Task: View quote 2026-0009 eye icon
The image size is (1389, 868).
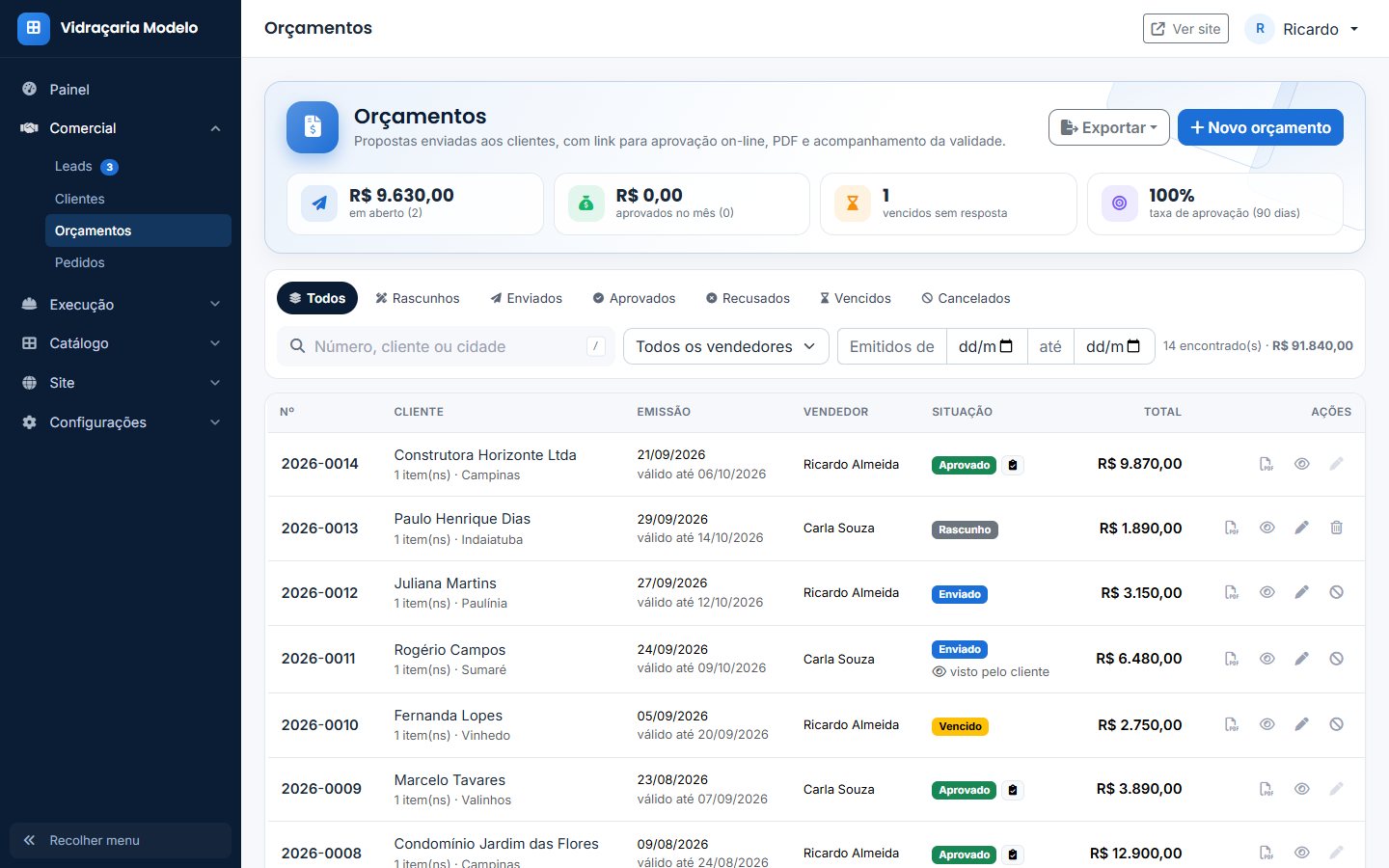Action: click(x=1302, y=789)
